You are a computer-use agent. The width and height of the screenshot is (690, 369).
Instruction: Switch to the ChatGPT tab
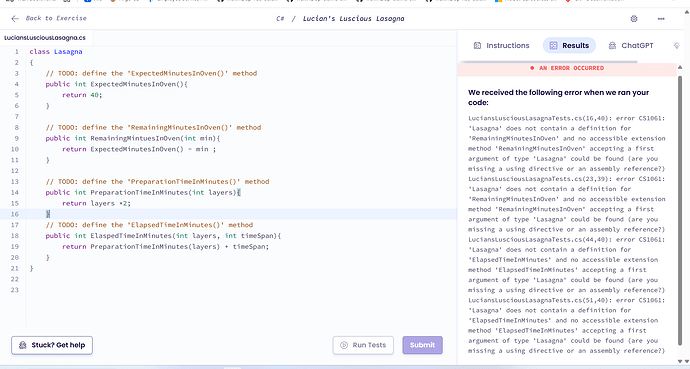(631, 45)
